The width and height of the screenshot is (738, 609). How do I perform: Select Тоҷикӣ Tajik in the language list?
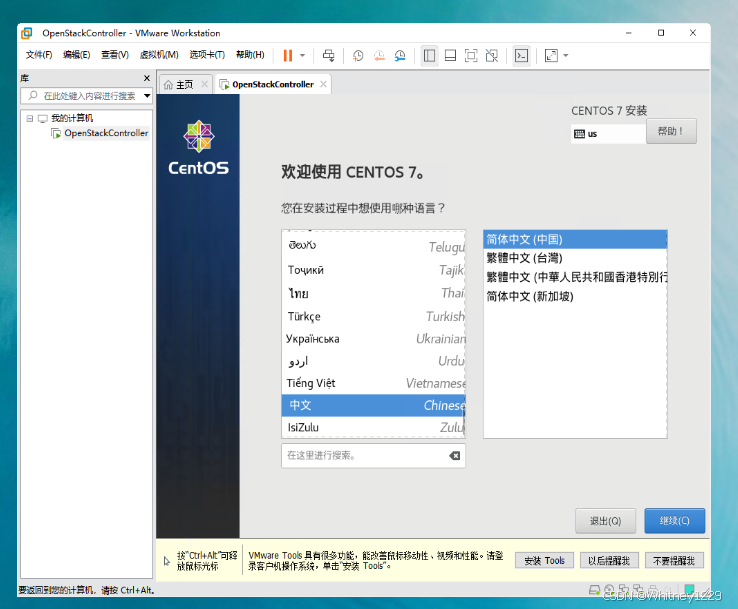pos(374,270)
